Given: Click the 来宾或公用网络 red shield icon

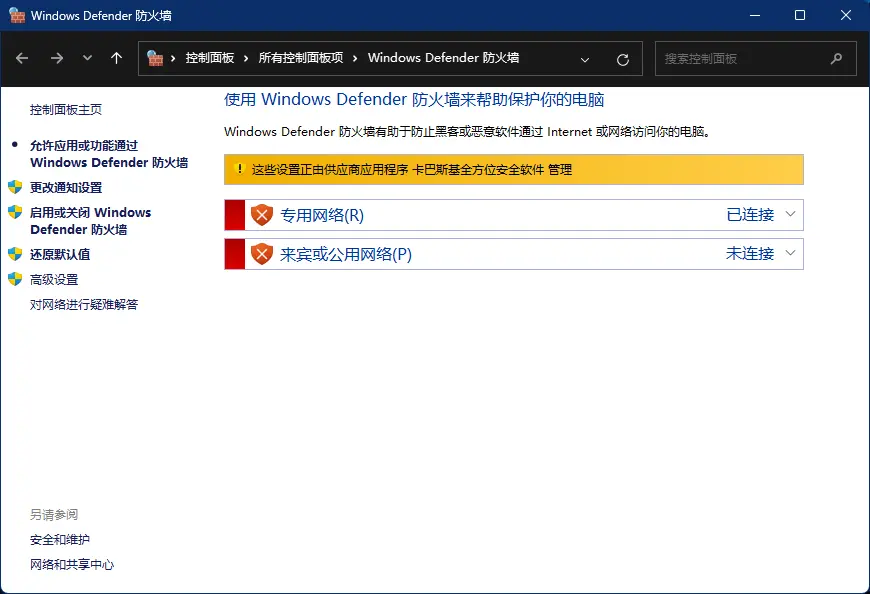Looking at the screenshot, I should coord(261,254).
